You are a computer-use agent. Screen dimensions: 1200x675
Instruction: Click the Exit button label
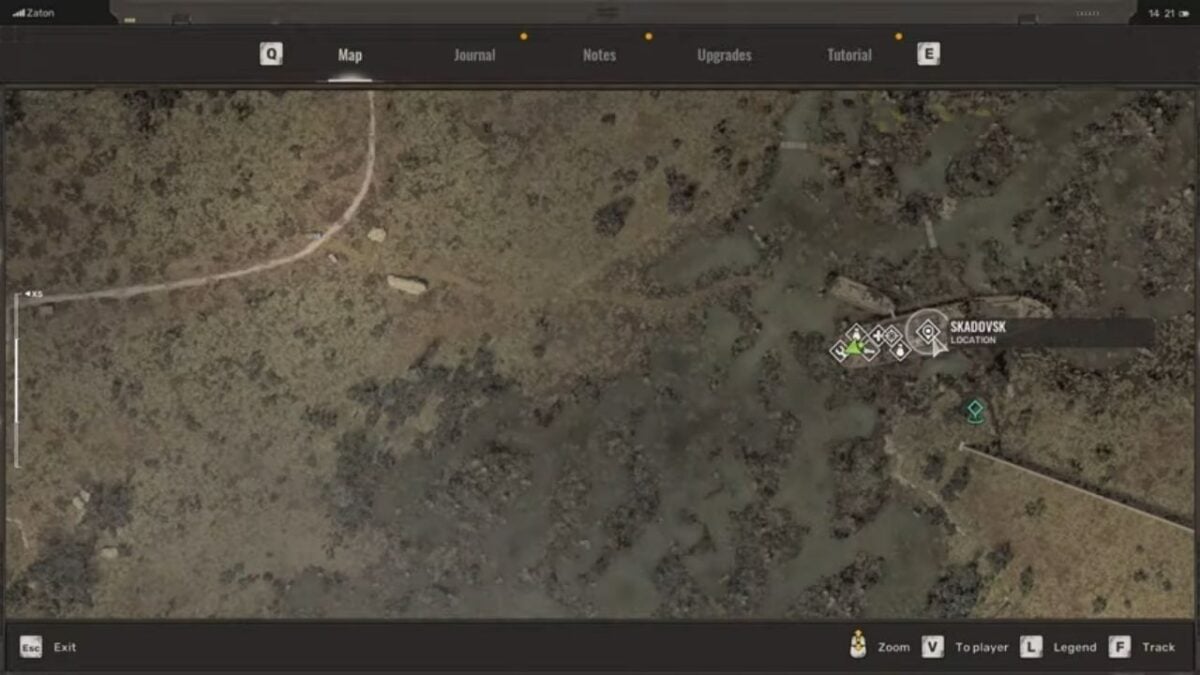pyautogui.click(x=65, y=648)
